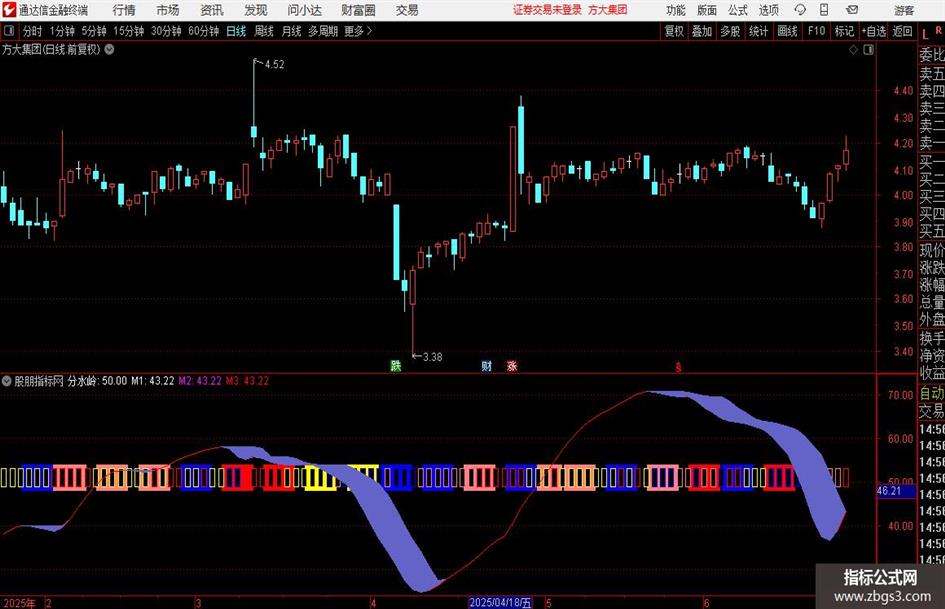Open the 功能 menu
The width and height of the screenshot is (945, 609).
tap(676, 10)
